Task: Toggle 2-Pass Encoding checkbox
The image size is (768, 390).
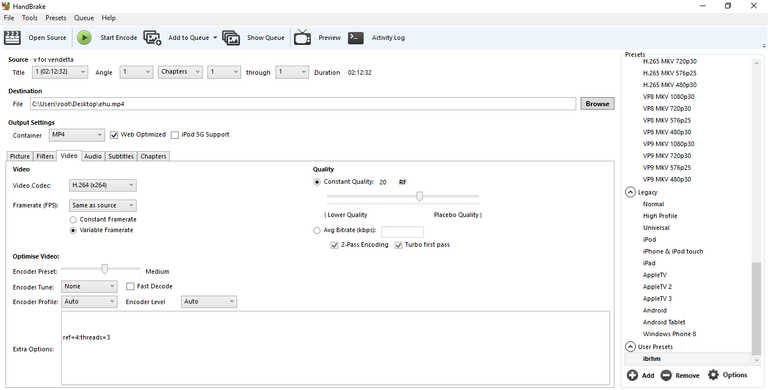Action: tap(335, 245)
